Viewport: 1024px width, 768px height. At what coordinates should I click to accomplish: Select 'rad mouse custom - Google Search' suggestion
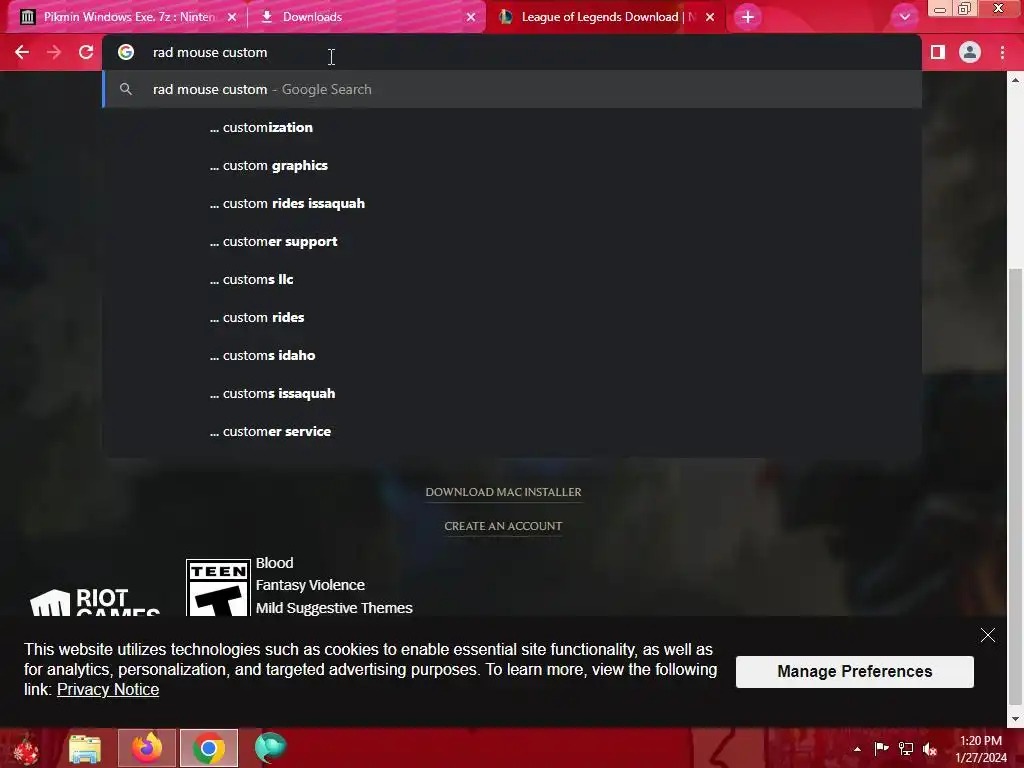512,89
